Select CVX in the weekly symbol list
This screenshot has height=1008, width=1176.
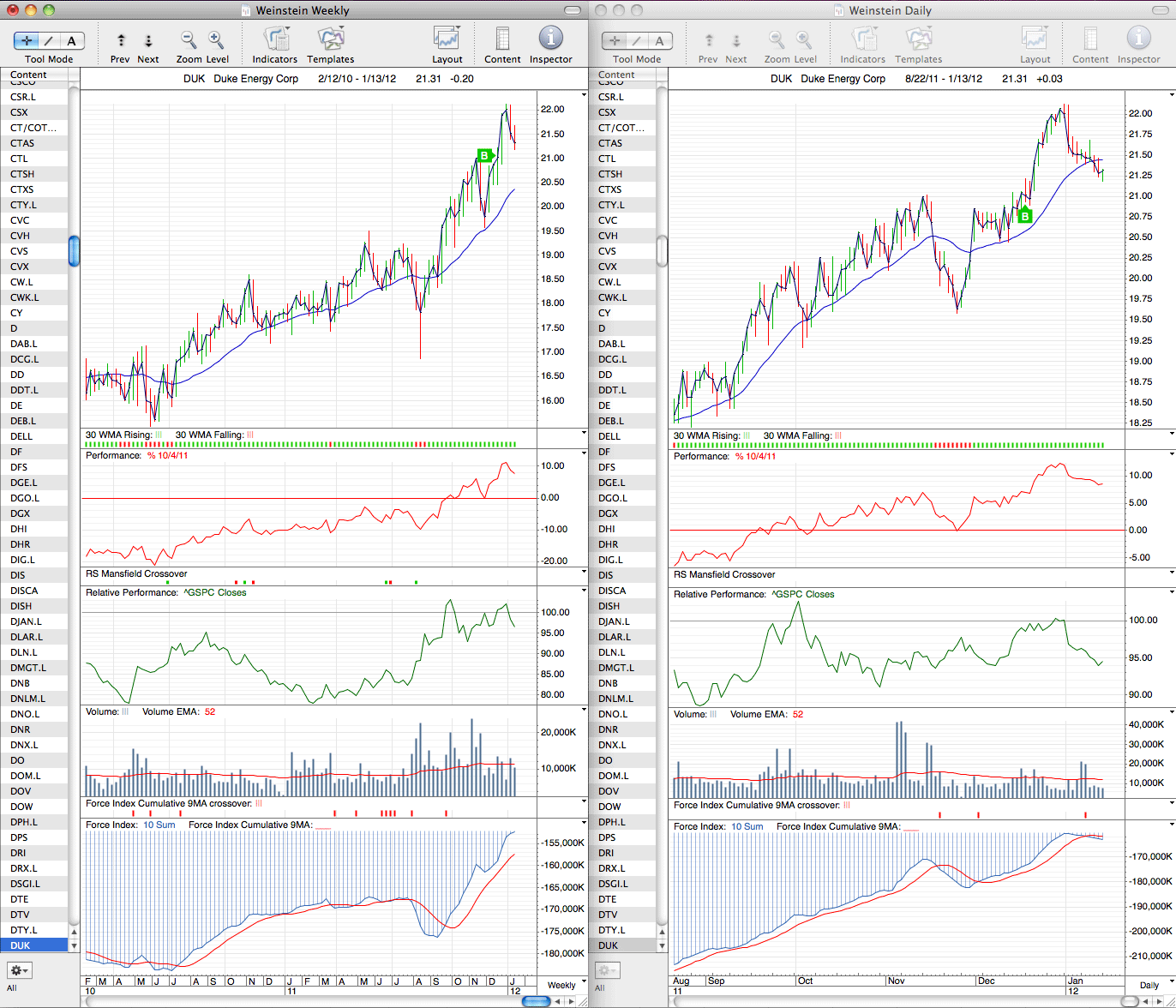[x=34, y=267]
